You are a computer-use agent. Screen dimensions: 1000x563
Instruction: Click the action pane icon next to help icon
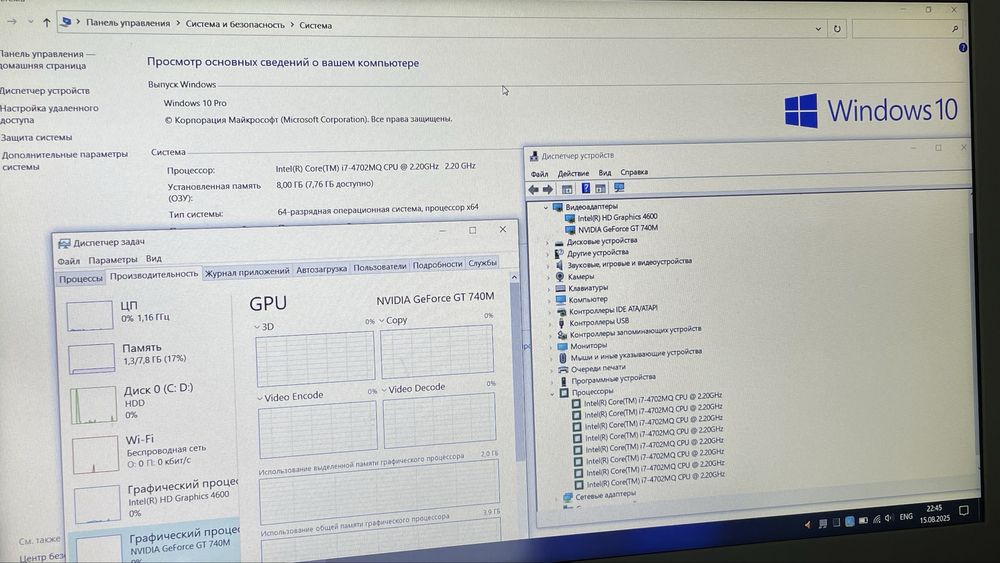tap(600, 189)
